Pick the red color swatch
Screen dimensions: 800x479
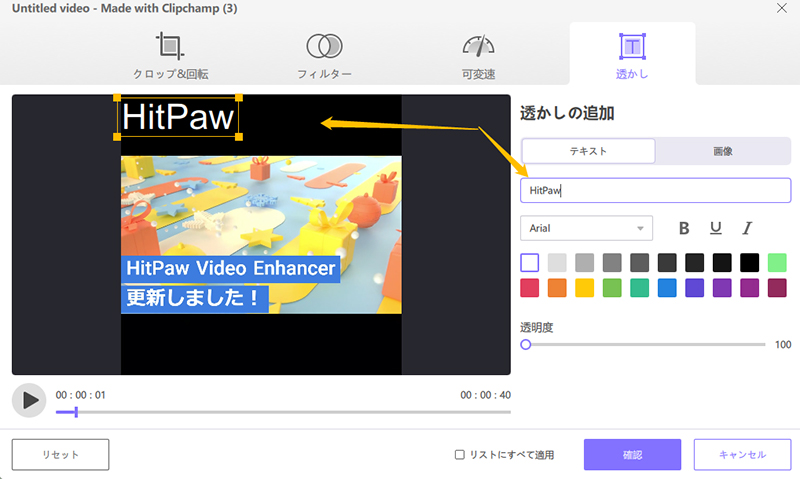530,288
